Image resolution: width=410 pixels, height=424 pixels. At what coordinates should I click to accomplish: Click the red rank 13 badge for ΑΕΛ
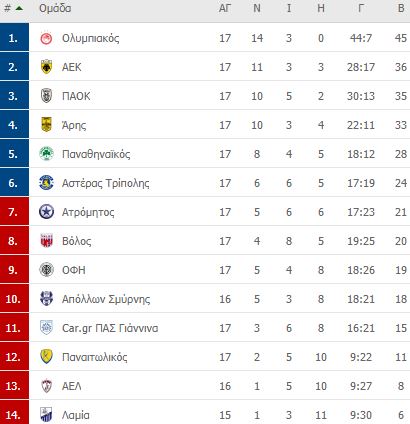click(x=14, y=386)
